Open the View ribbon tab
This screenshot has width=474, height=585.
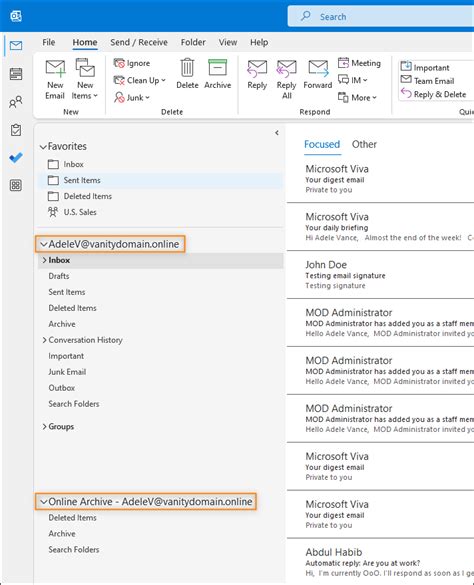click(228, 42)
